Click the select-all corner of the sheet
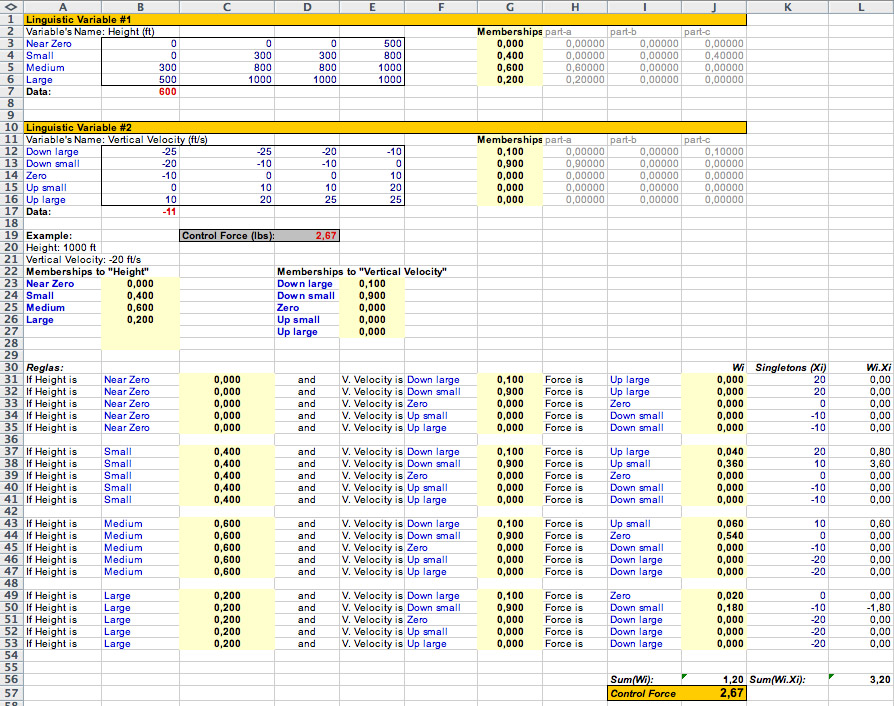 [x=11, y=7]
